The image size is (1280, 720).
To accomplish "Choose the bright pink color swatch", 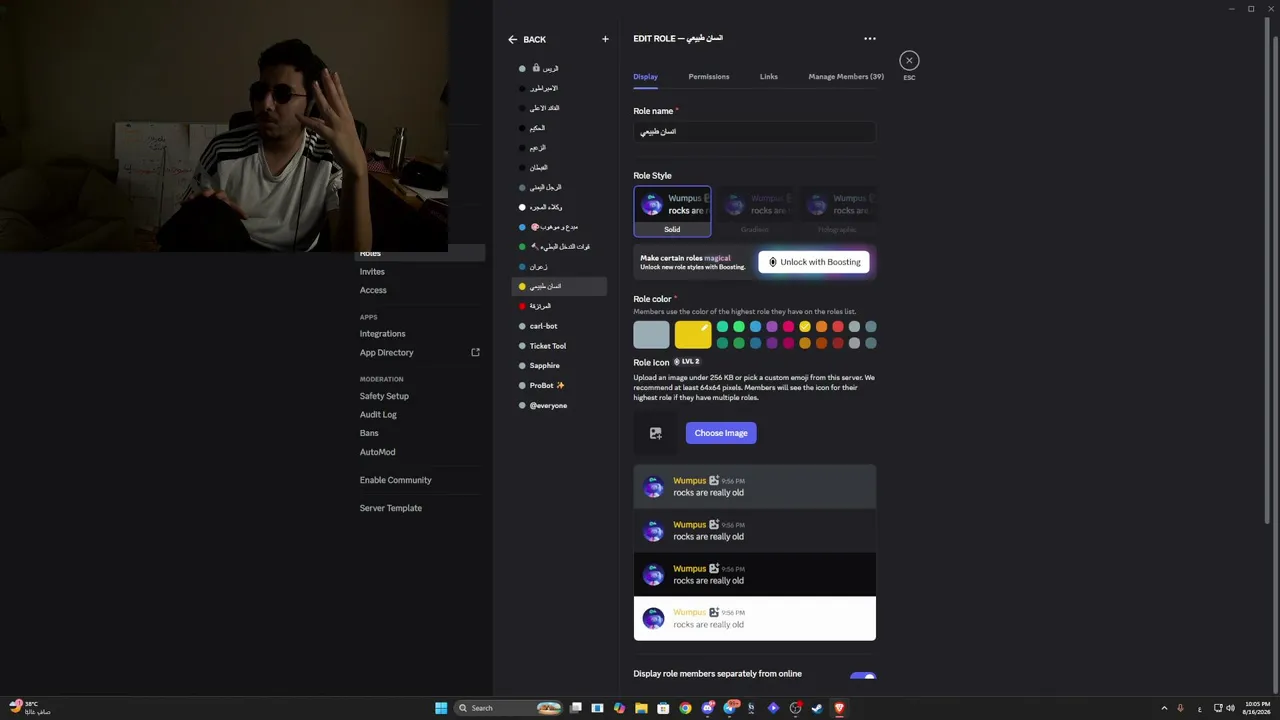I will point(788,327).
